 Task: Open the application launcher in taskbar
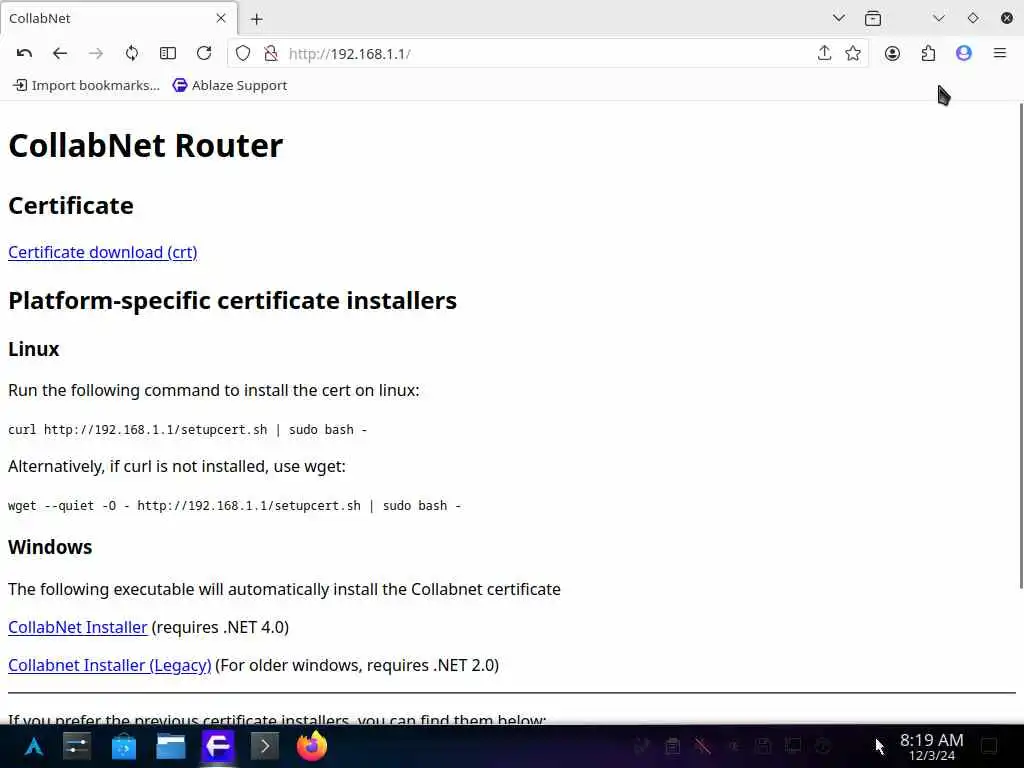coord(34,746)
